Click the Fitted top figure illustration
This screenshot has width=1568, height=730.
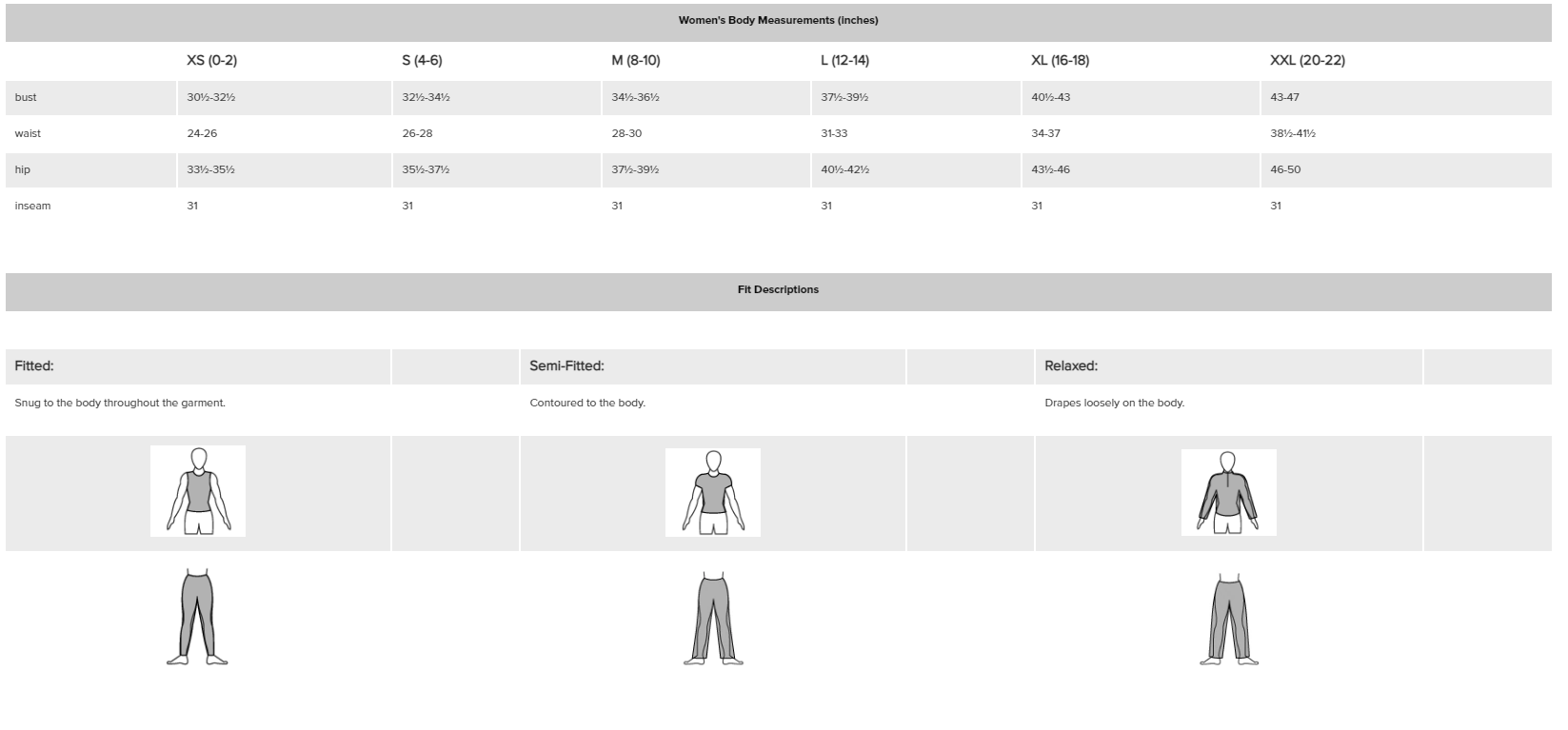[x=198, y=491]
